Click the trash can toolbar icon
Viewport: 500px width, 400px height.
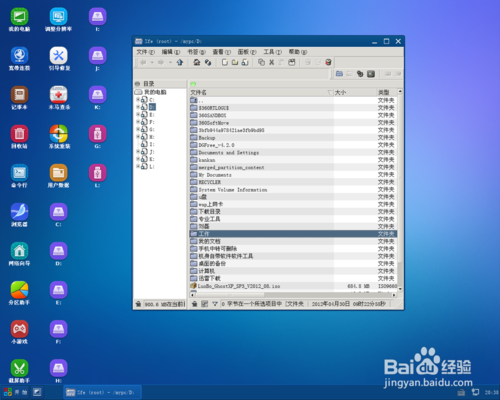328,62
